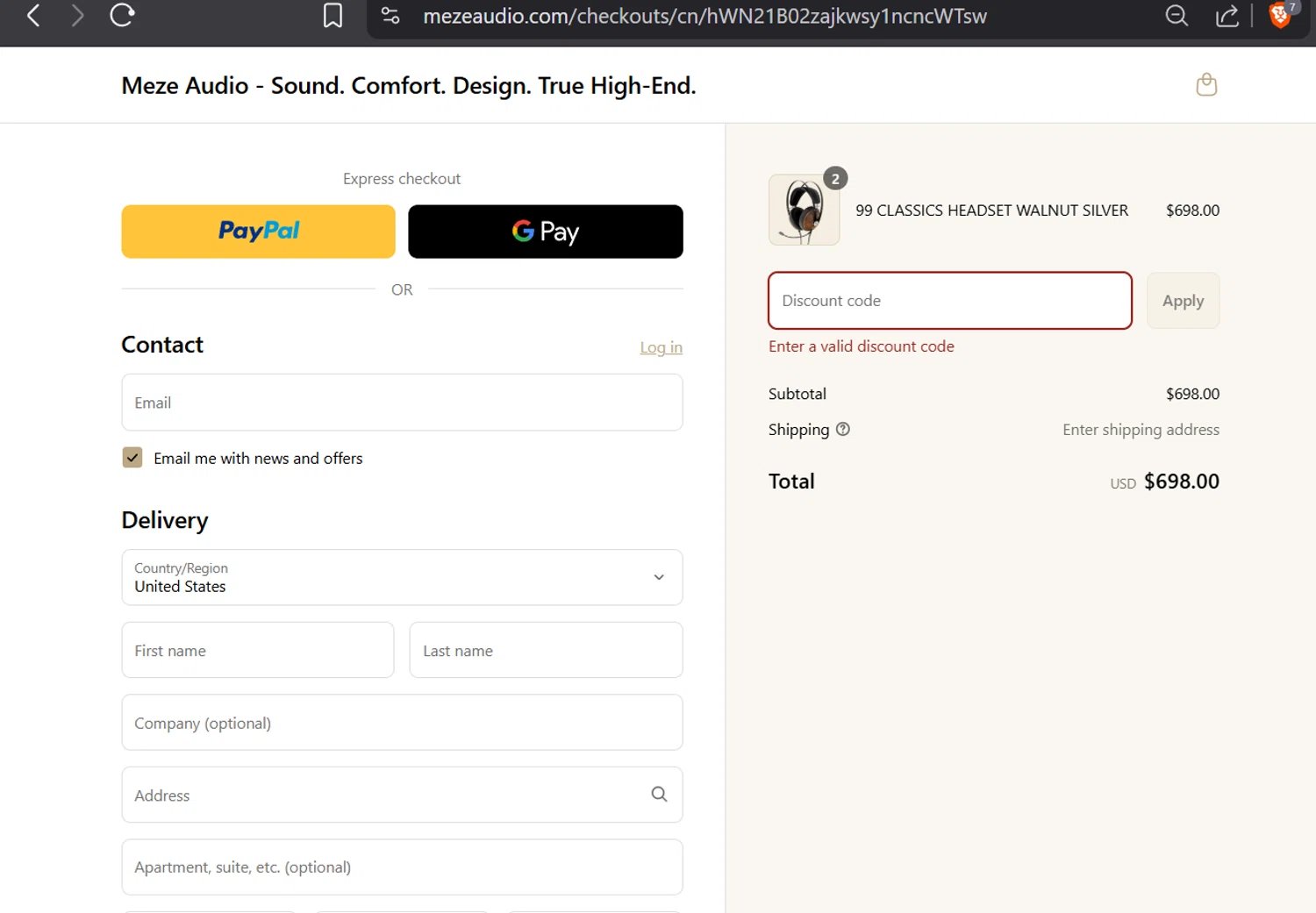Open the Meze Audio store title link
The width and height of the screenshot is (1316, 913).
point(408,85)
